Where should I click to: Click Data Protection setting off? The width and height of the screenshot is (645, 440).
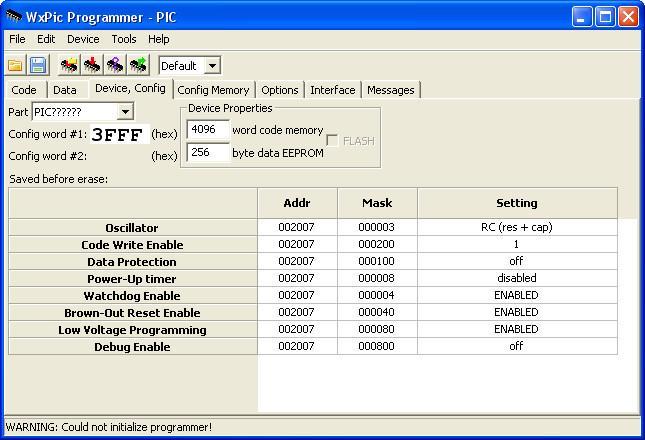[517, 261]
